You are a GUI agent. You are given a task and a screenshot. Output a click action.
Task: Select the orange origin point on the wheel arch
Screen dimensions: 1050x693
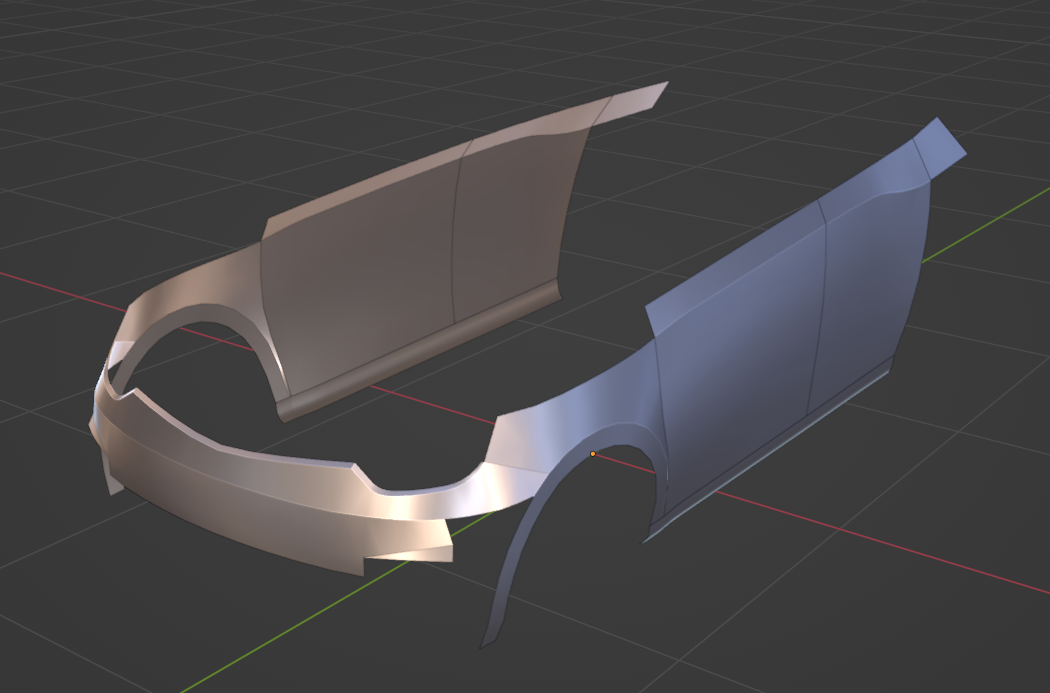pos(593,454)
